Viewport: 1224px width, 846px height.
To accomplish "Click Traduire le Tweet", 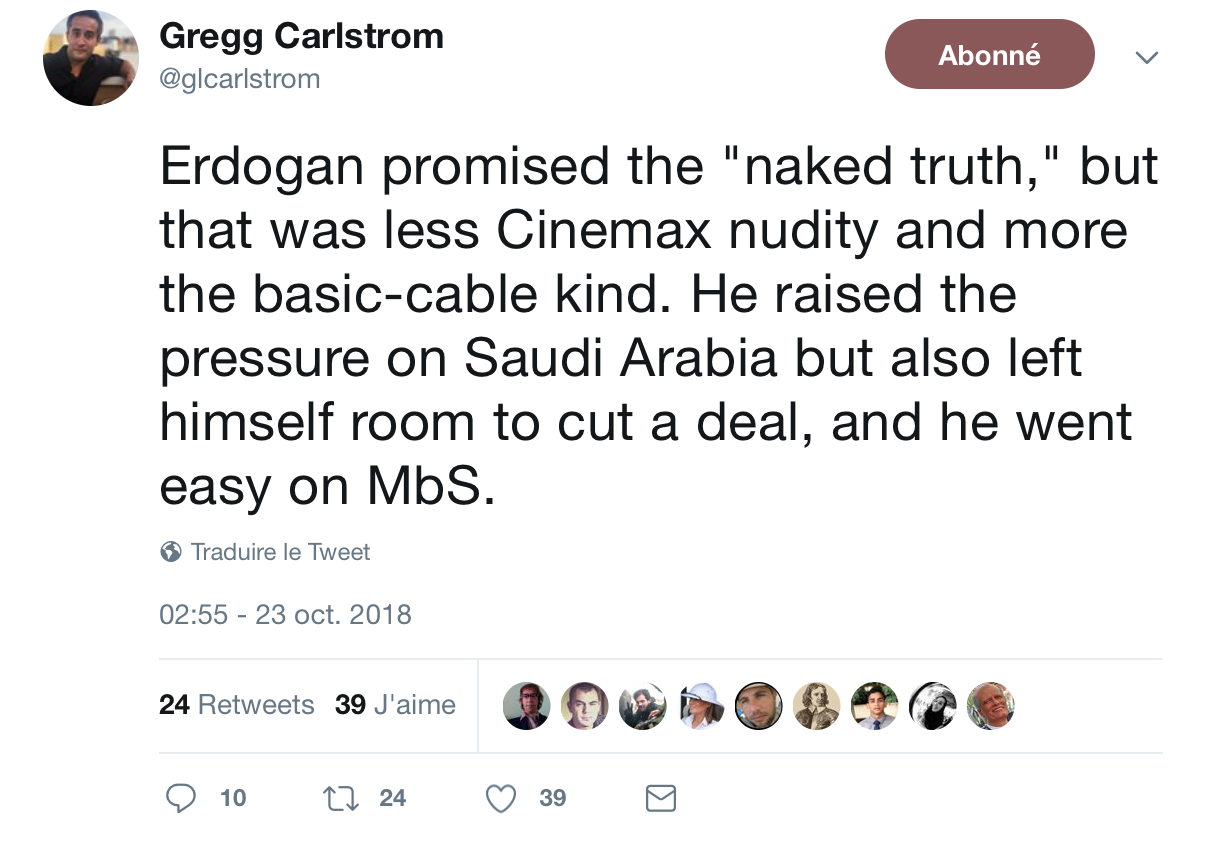I will click(x=280, y=552).
